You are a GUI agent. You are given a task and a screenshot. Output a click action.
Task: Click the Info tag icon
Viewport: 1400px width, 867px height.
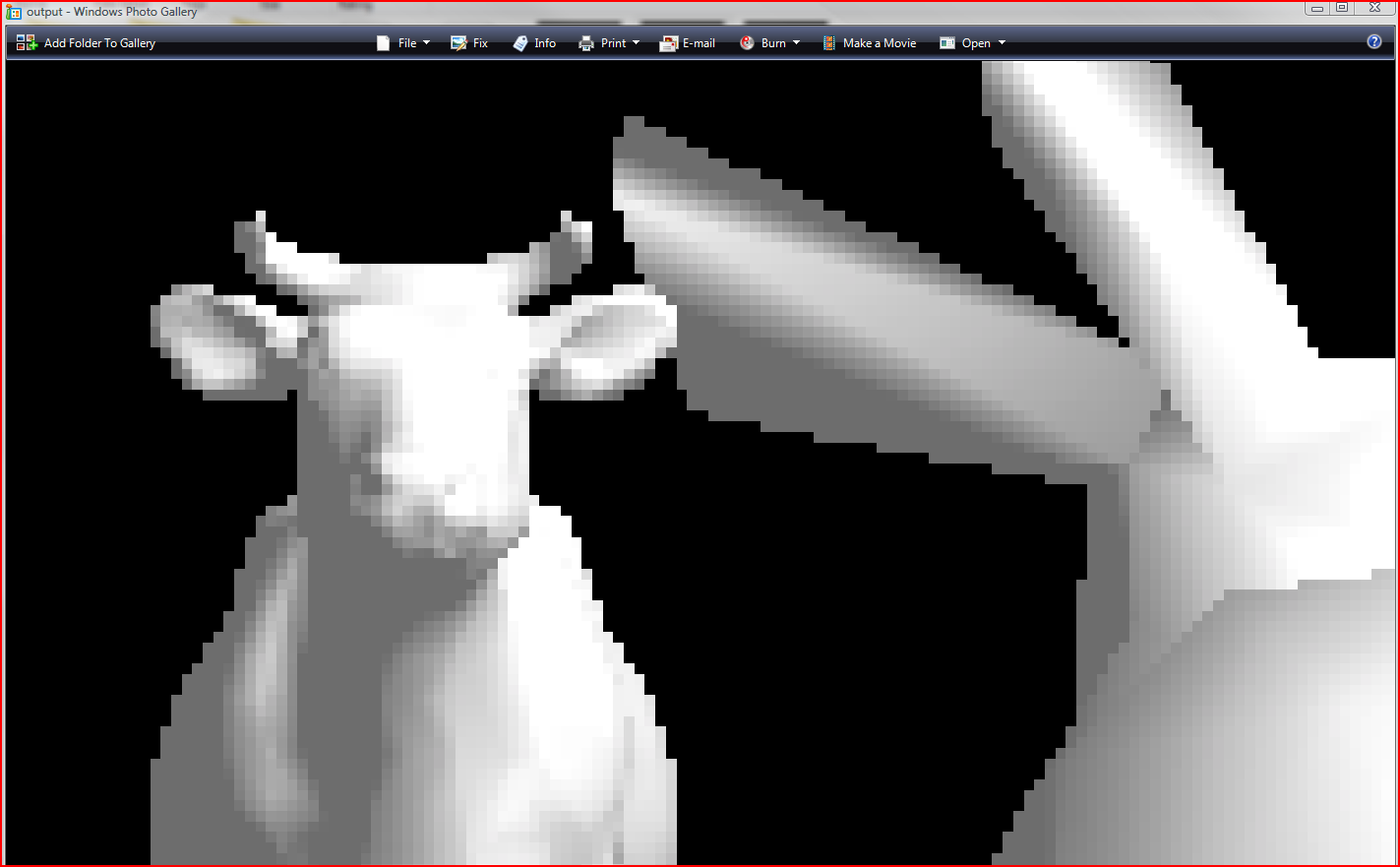[x=520, y=43]
